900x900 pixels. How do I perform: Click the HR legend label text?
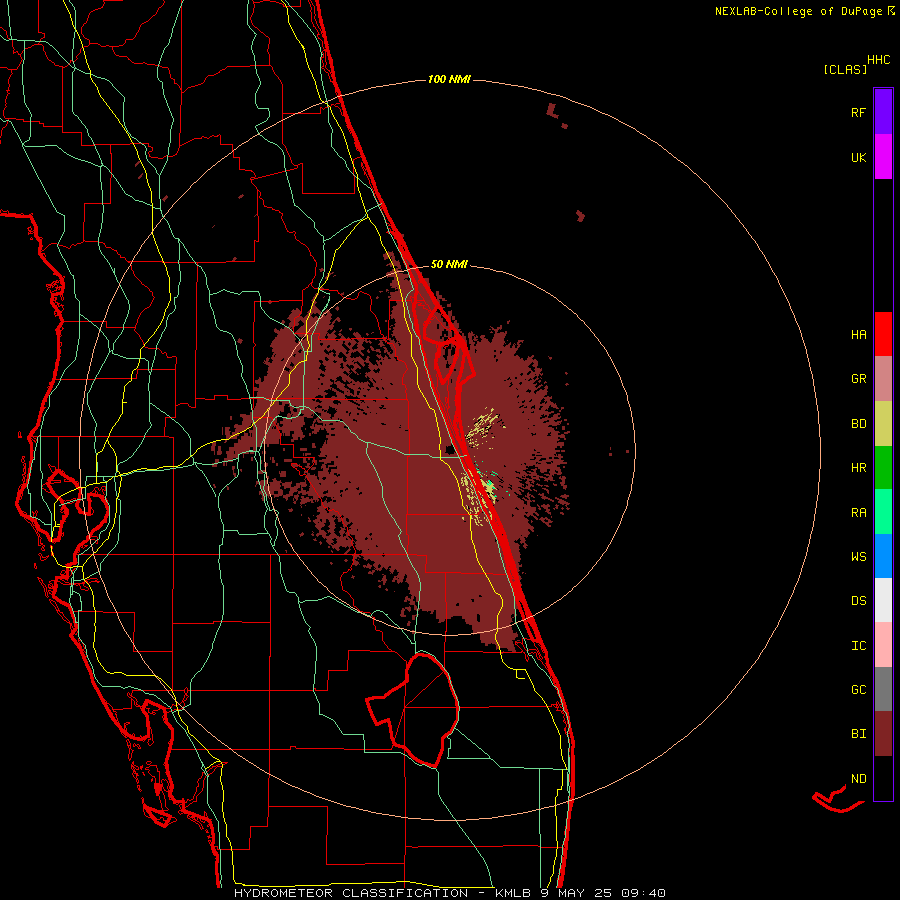point(859,468)
